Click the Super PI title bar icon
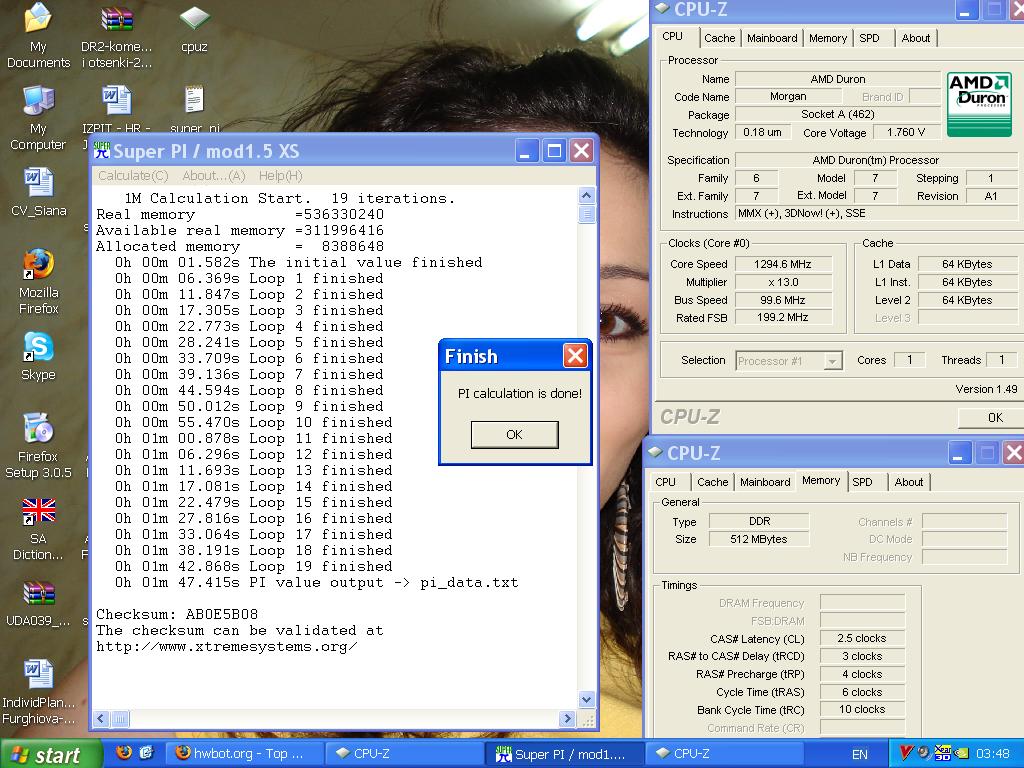Screen dimensions: 1024x768 coord(102,150)
